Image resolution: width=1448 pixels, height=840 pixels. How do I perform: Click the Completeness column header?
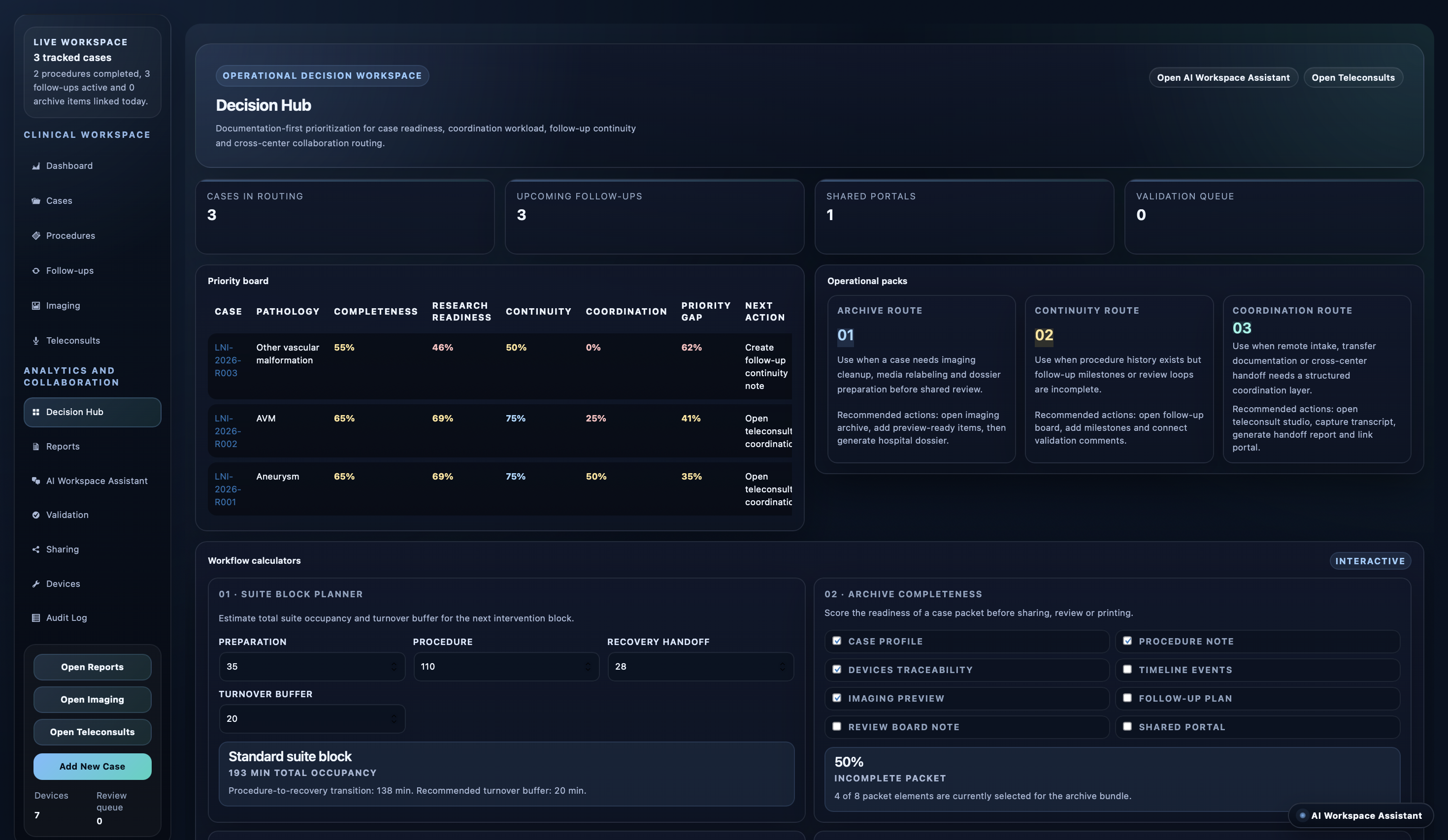click(x=376, y=311)
